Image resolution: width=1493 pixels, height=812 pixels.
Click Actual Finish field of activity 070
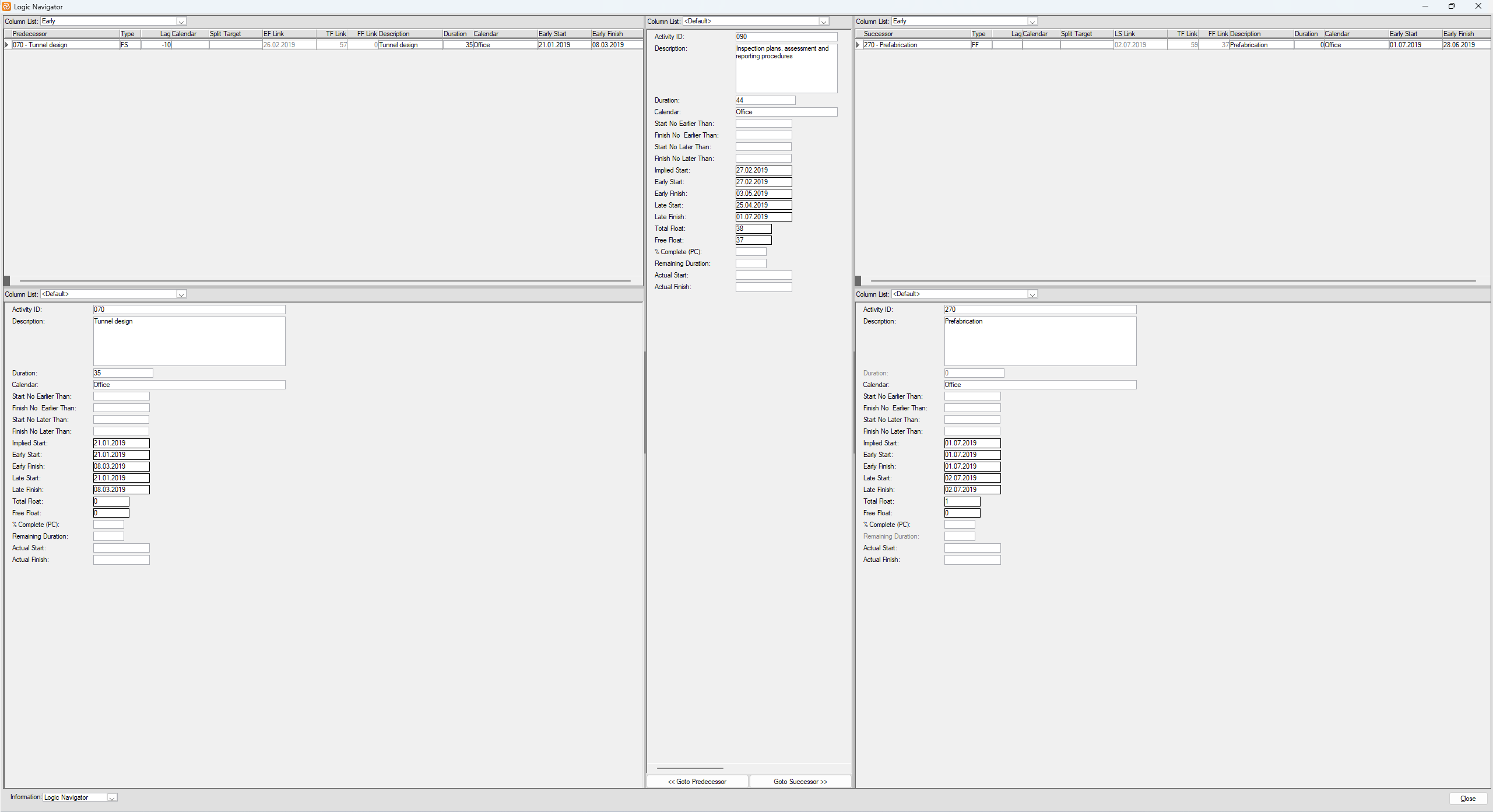coord(121,560)
